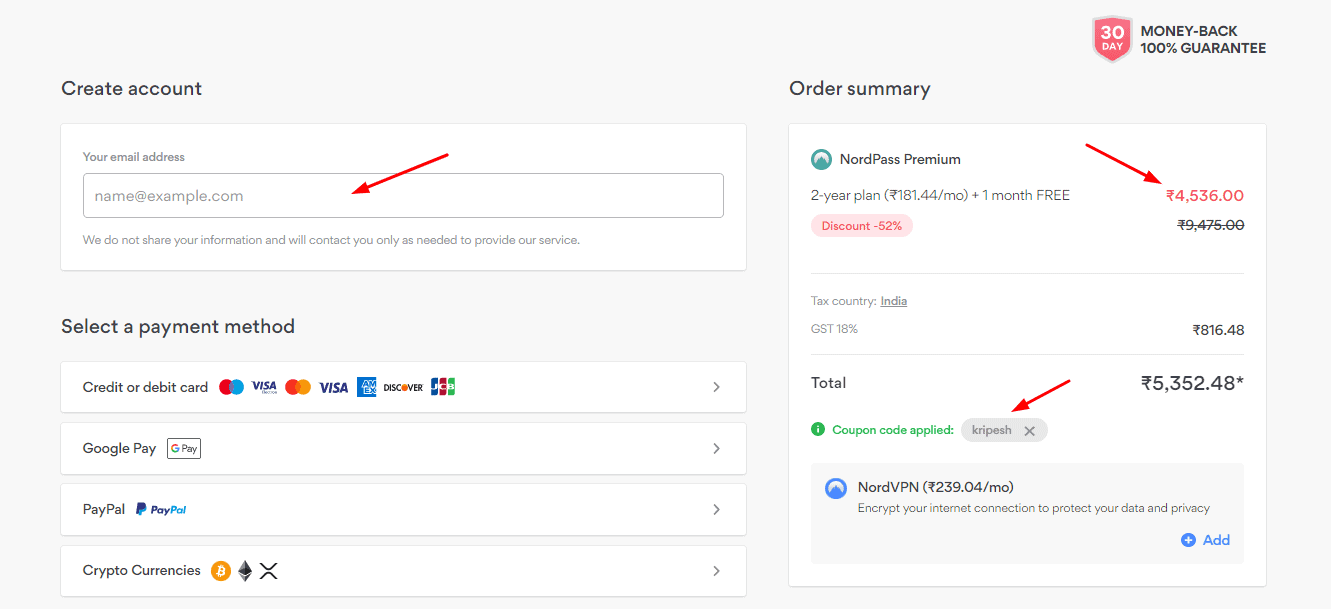Click the Discount -52% badge
Viewport: 1331px width, 609px height.
point(861,226)
